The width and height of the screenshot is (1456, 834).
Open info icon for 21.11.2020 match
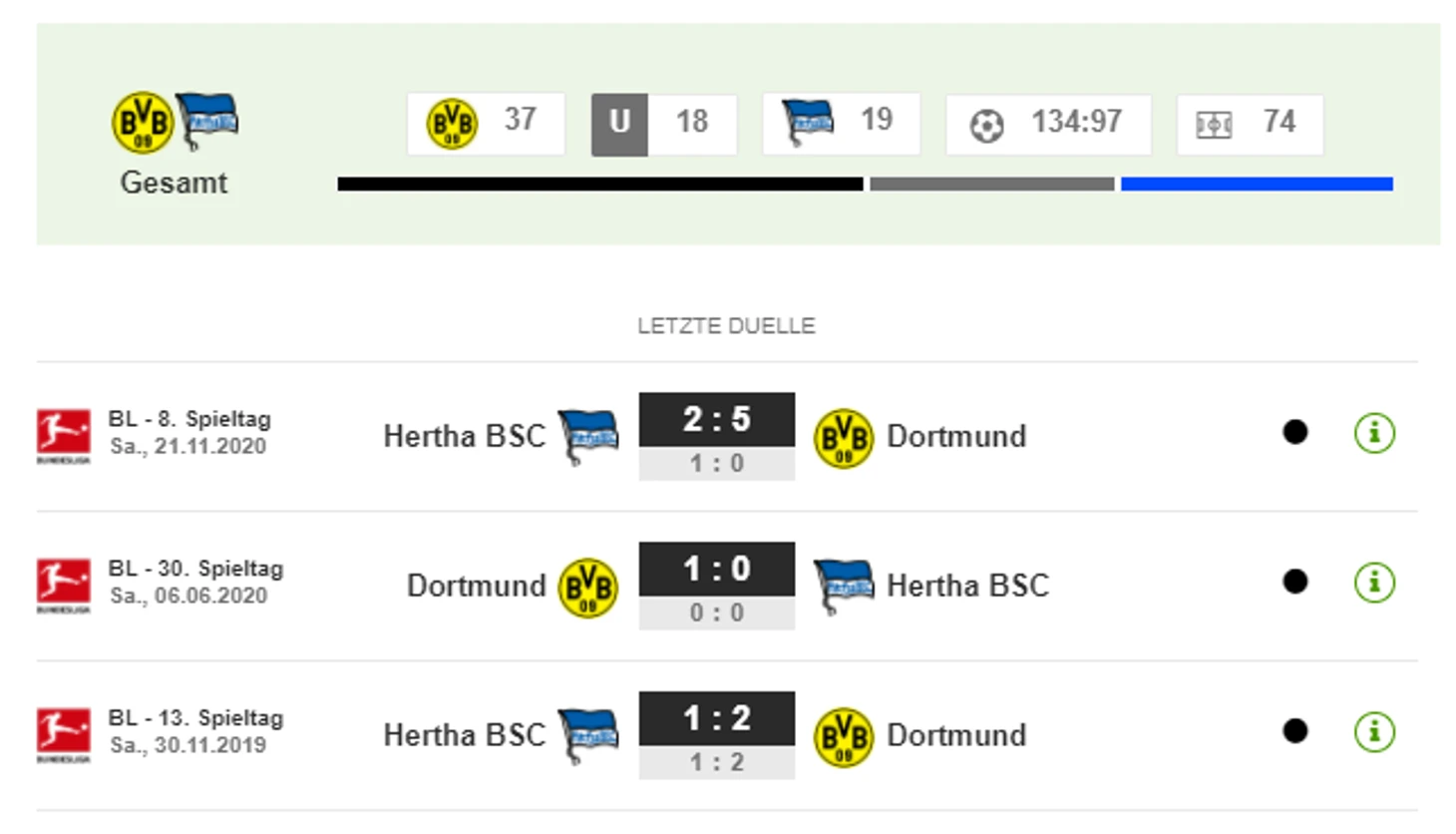[x=1374, y=433]
